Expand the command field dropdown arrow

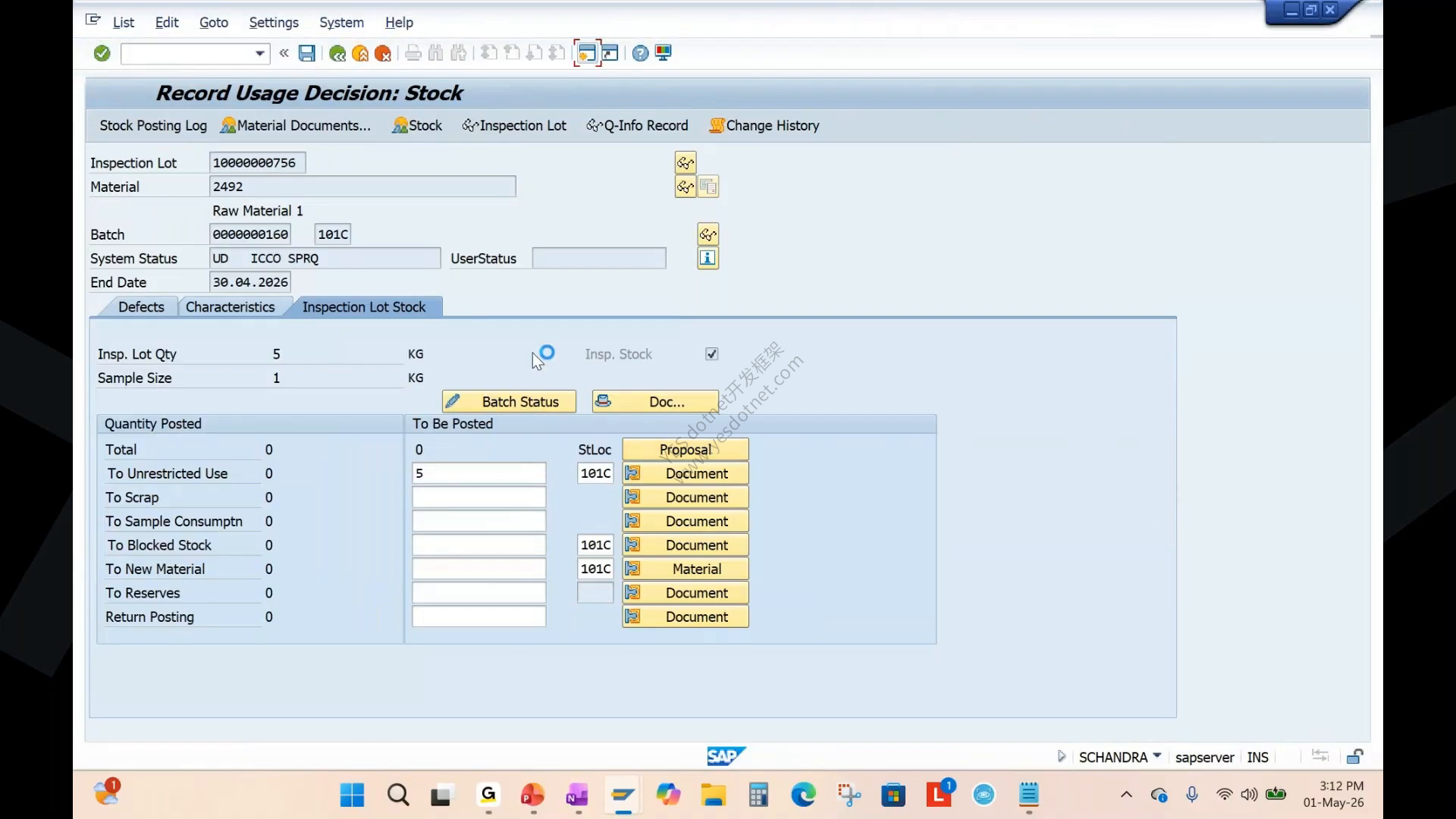pos(259,53)
